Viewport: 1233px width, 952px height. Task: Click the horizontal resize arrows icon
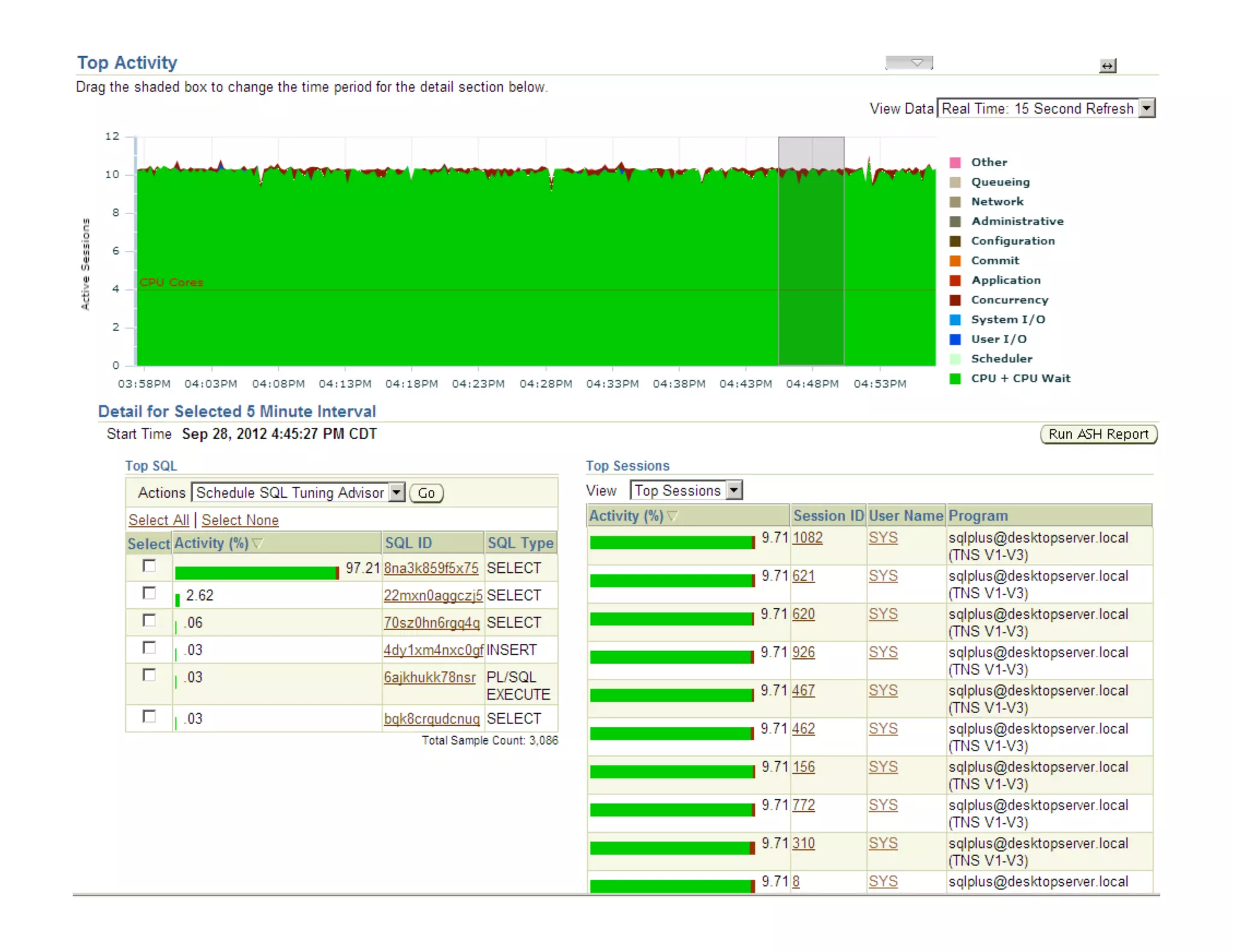[x=1107, y=66]
